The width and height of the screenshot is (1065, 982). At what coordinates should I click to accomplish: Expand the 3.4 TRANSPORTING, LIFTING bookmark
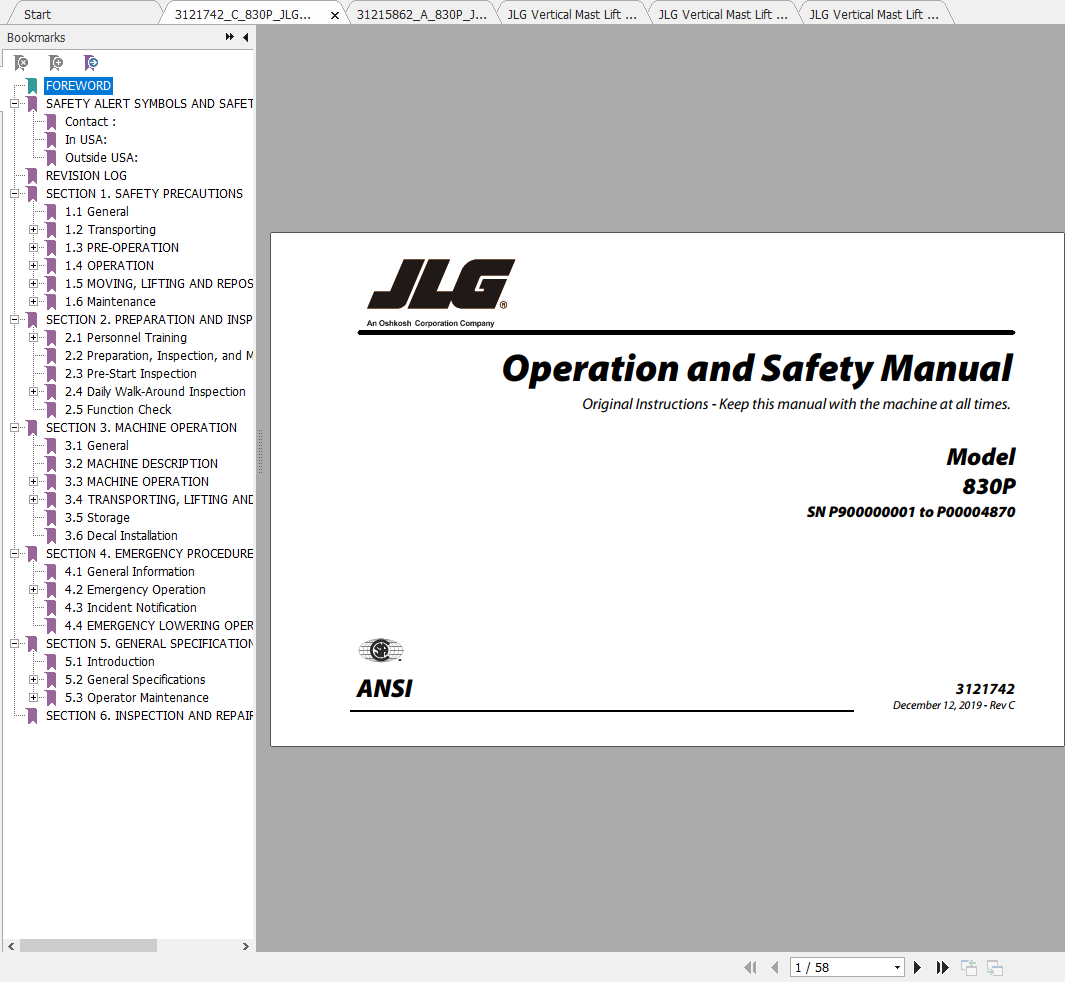pos(33,500)
